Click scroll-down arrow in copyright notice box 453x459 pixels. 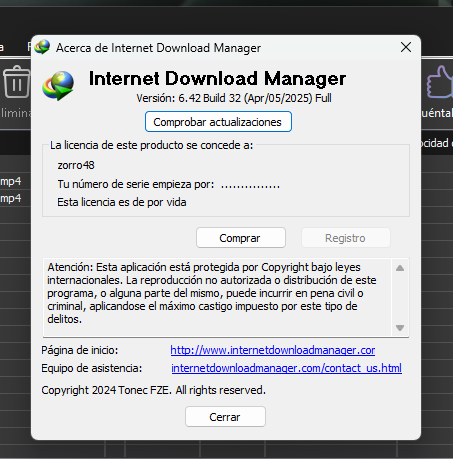tap(400, 328)
